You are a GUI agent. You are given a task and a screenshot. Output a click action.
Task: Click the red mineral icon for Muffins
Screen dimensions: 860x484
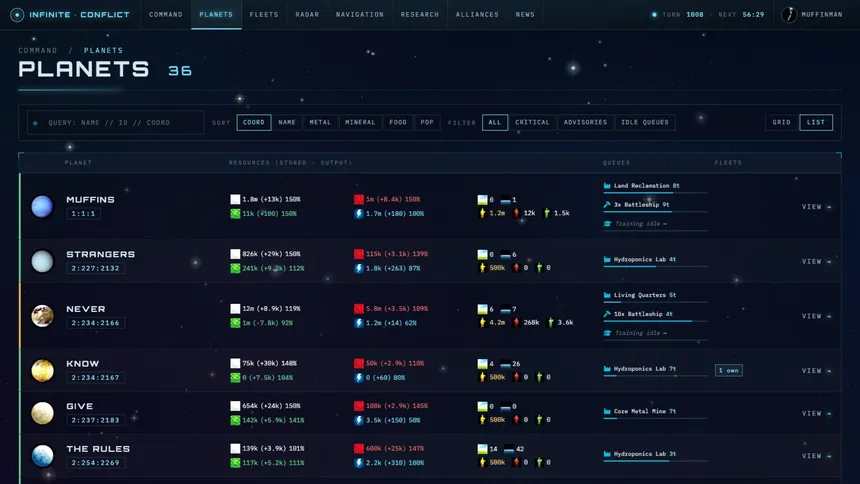pyautogui.click(x=359, y=199)
